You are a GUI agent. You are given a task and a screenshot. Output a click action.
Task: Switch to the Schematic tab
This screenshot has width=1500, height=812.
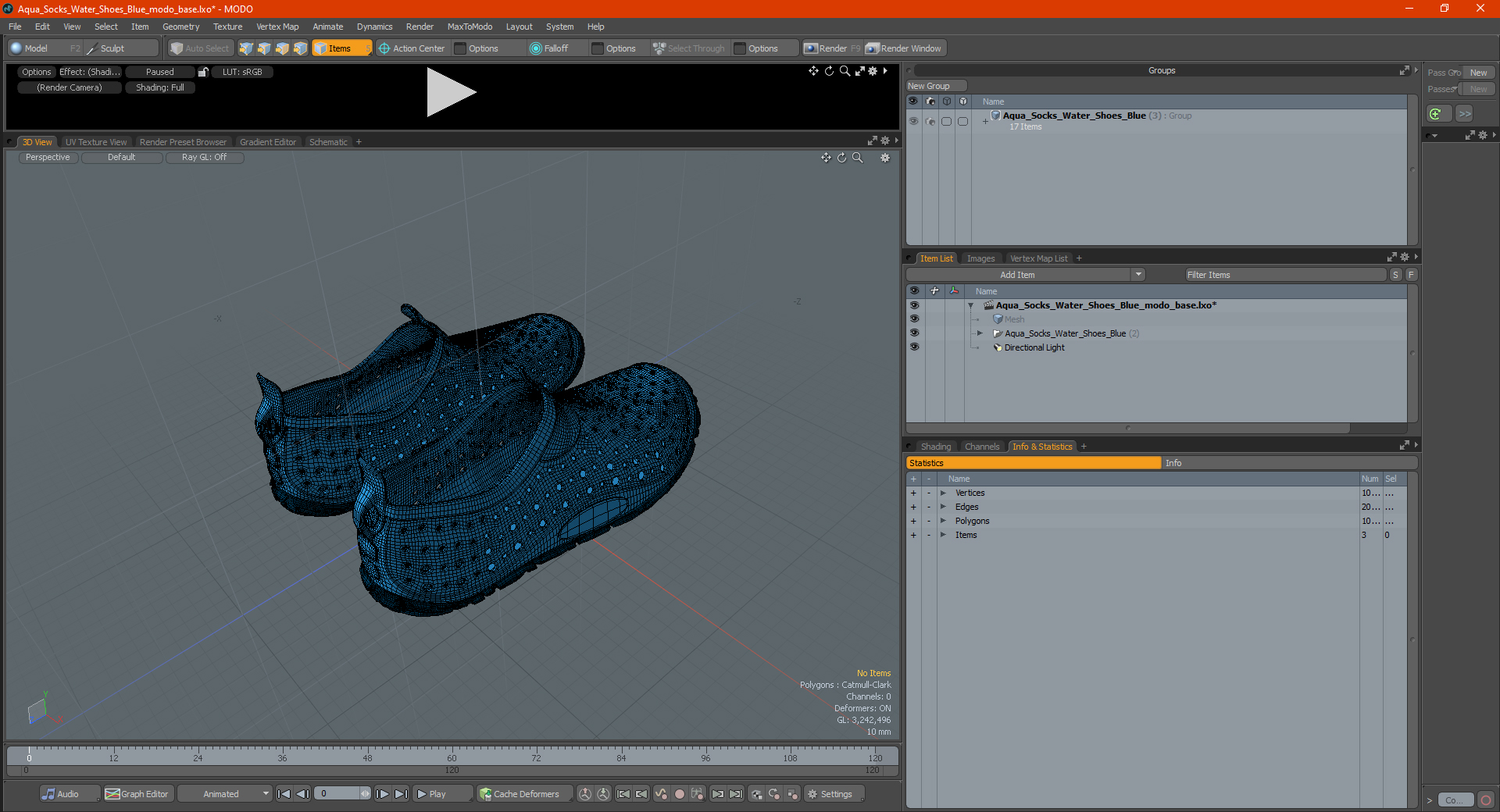pyautogui.click(x=328, y=142)
